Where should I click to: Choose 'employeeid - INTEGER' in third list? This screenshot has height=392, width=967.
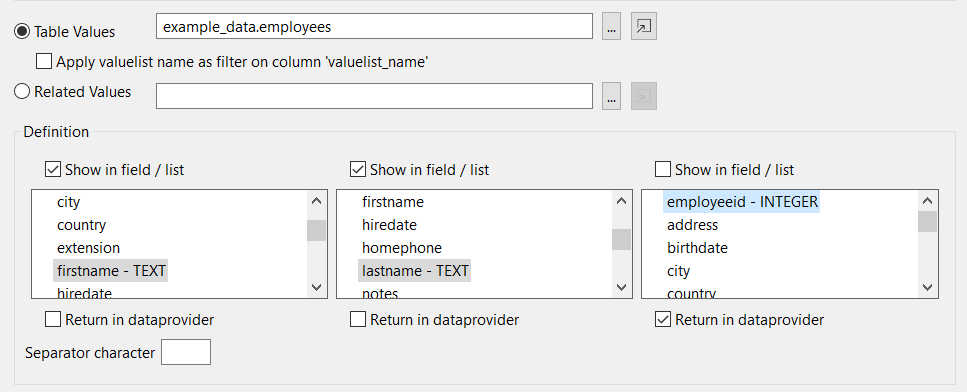point(742,202)
